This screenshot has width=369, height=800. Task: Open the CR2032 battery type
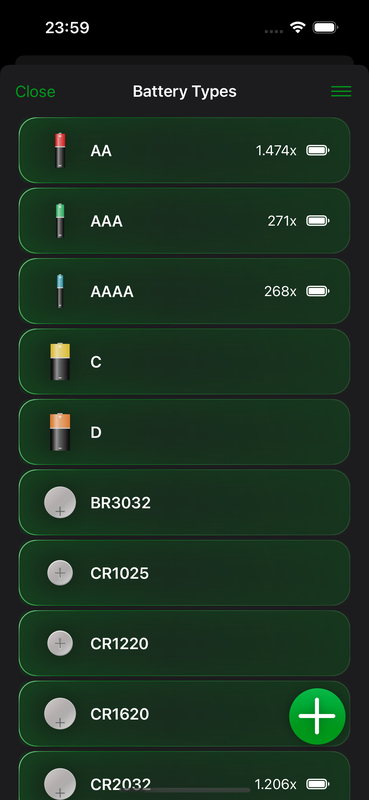pos(184,776)
